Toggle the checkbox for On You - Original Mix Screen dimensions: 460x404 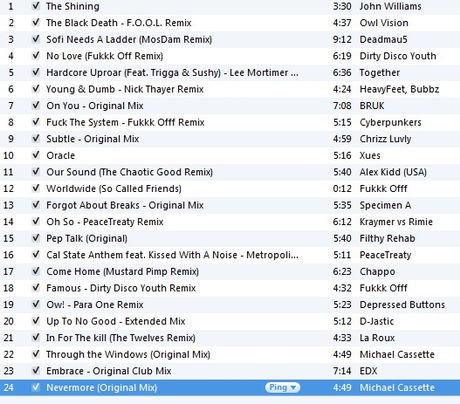coord(36,105)
